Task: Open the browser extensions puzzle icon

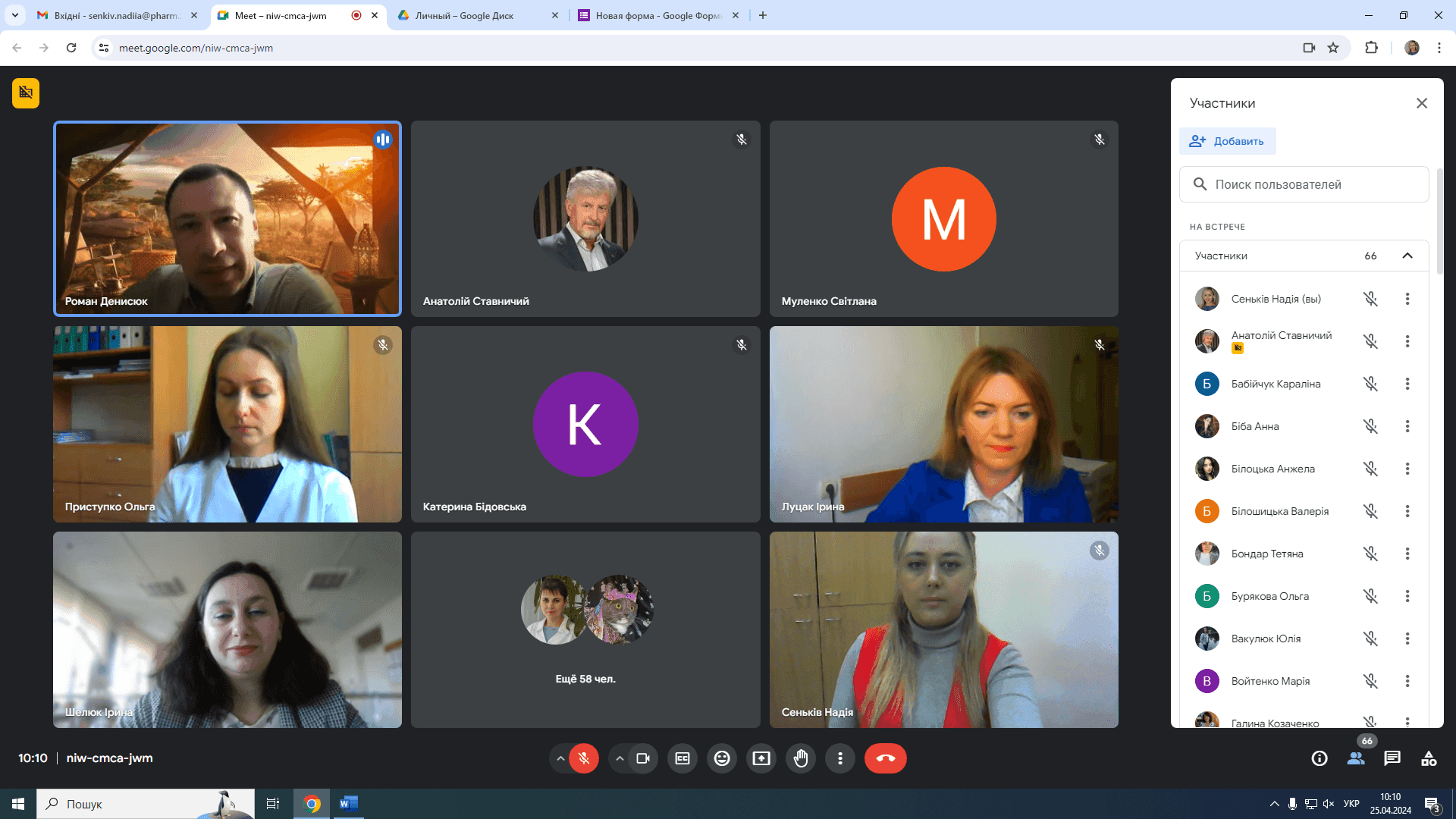Action: coord(1371,48)
